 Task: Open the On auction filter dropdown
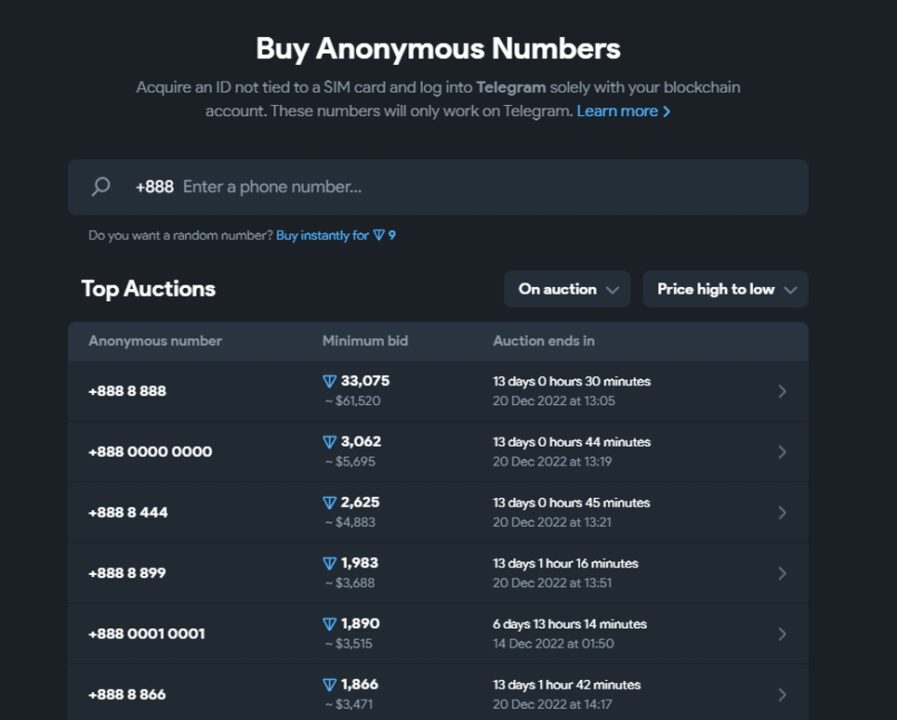566,289
